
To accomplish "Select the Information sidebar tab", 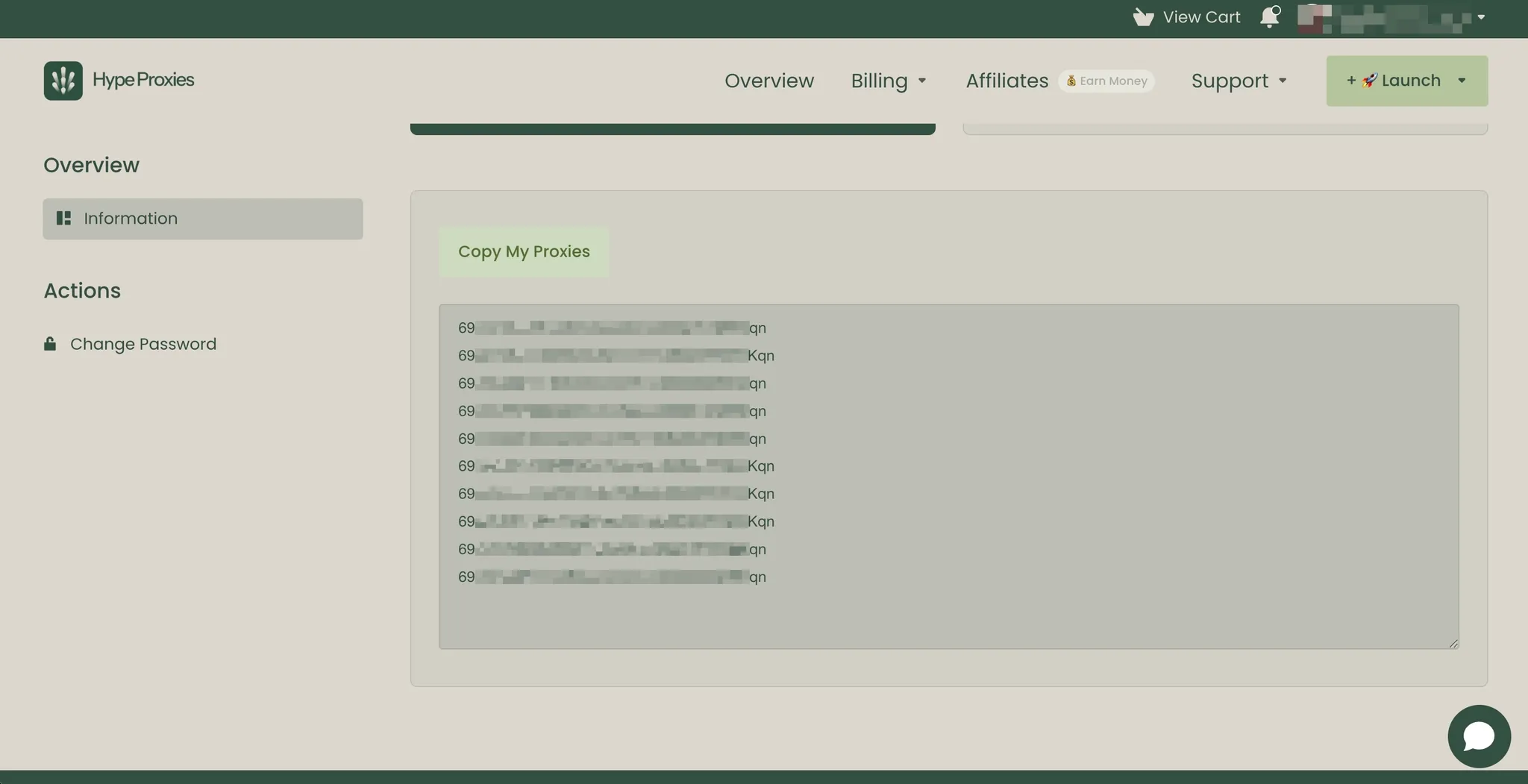I will click(x=202, y=219).
